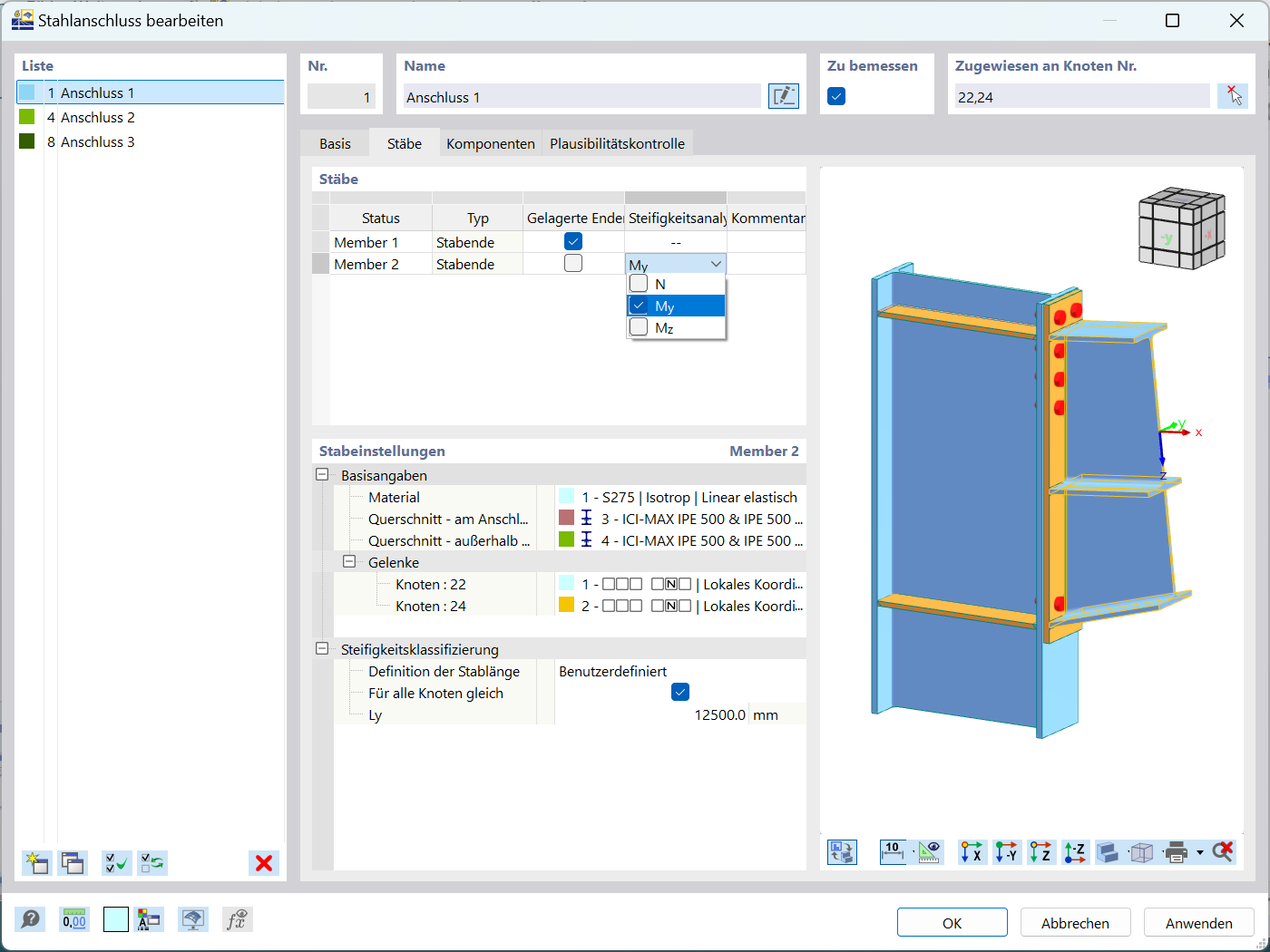The height and width of the screenshot is (952, 1270).
Task: Click the light cyan color box in the bottom toolbar
Action: click(116, 919)
